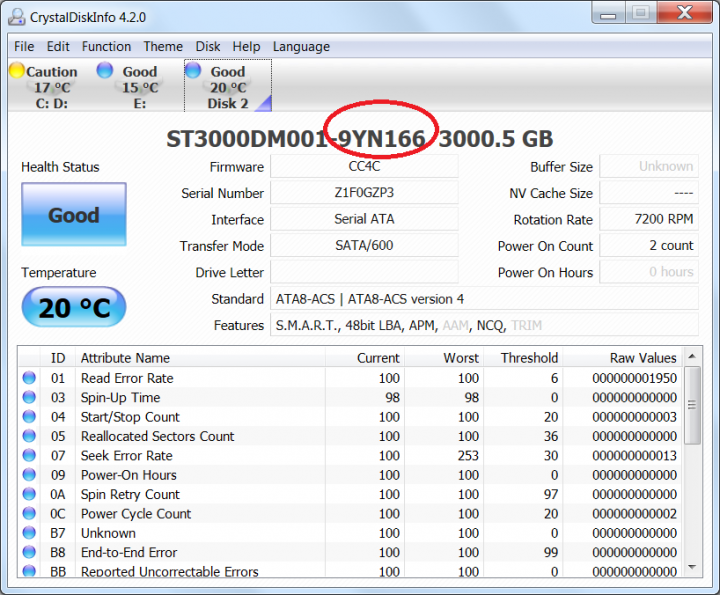Click status orb for Read Error Rate

coord(29,377)
